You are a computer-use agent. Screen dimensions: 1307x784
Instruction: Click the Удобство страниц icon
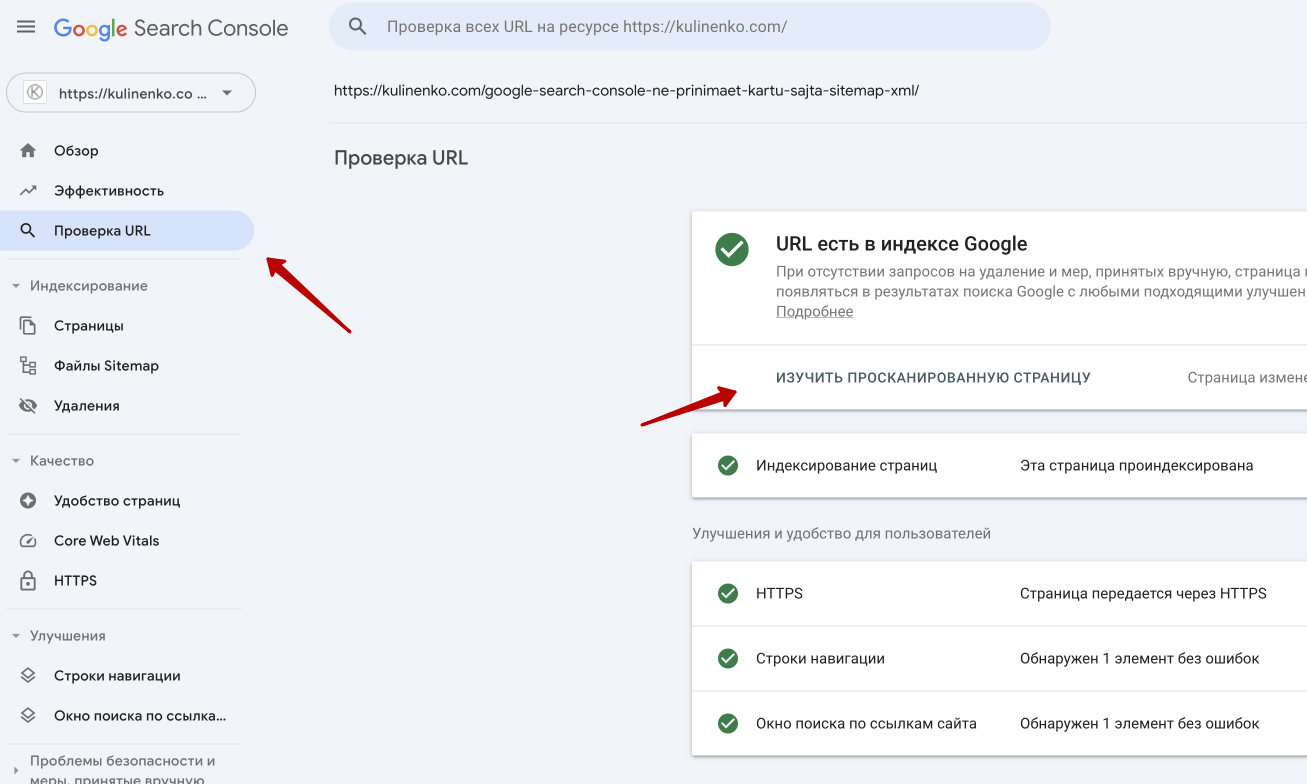28,500
